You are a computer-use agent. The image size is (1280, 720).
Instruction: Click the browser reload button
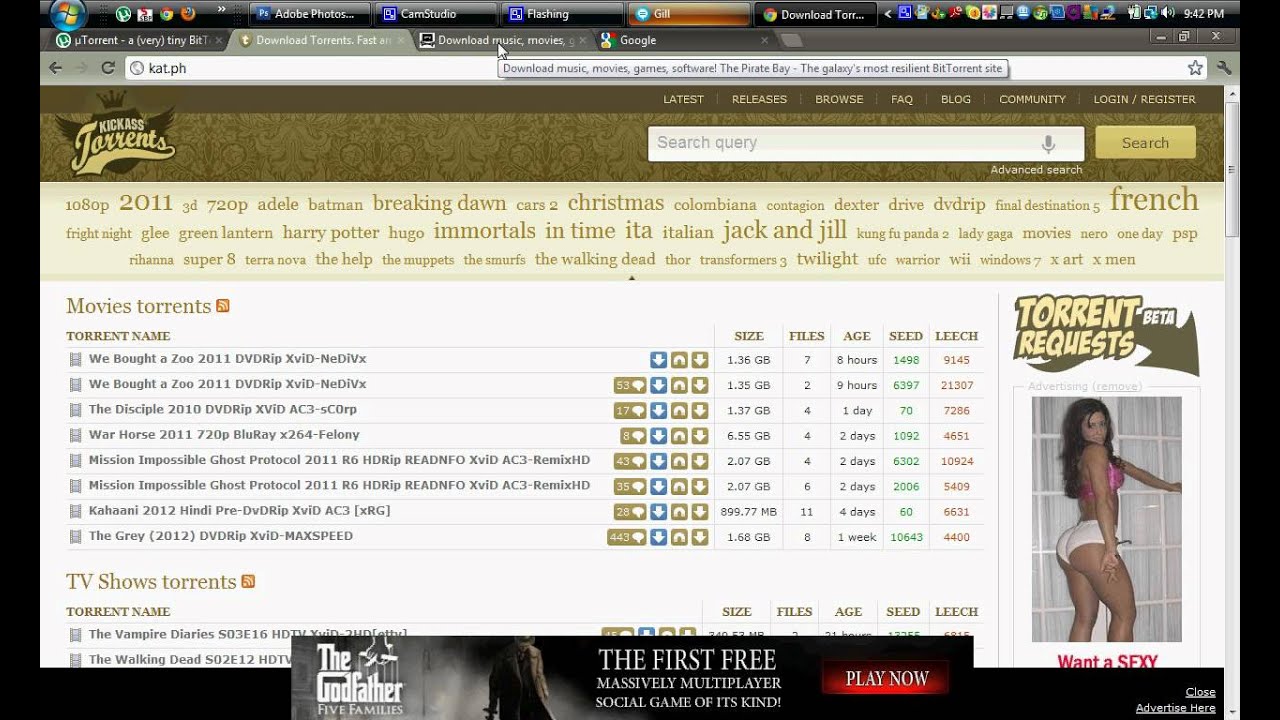(x=108, y=68)
